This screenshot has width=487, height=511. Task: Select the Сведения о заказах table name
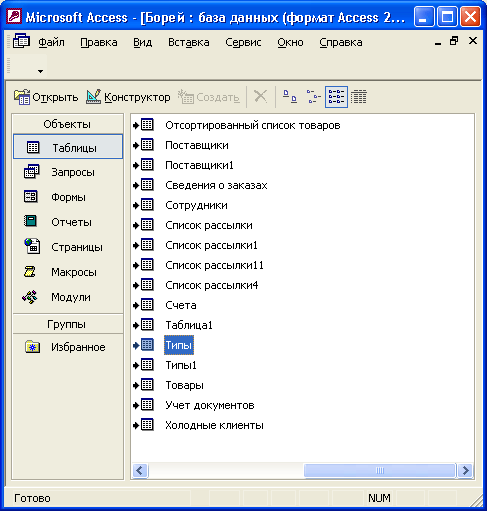click(x=216, y=185)
